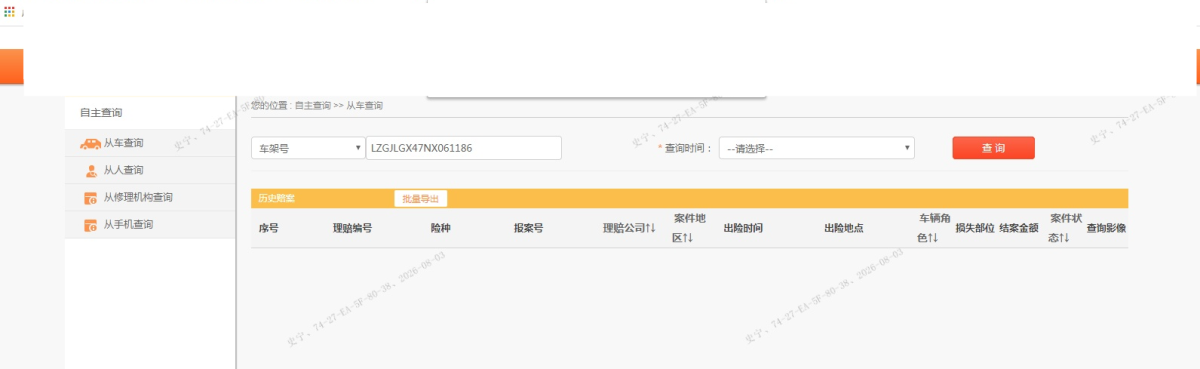Image resolution: width=1200 pixels, height=369 pixels.
Task: Click the 报案号 column header
Action: click(528, 228)
